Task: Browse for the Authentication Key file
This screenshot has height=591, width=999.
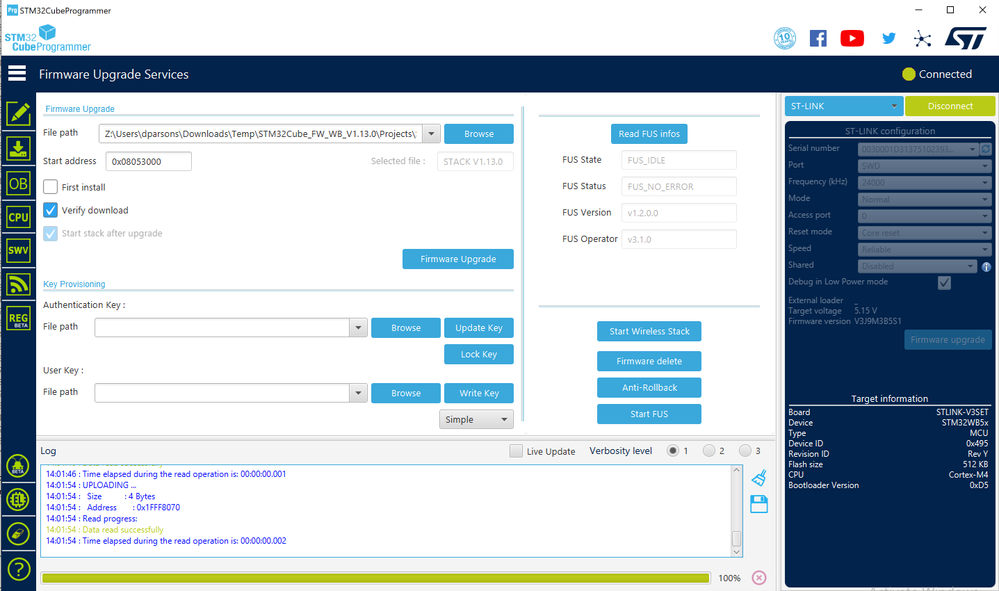Action: click(406, 327)
